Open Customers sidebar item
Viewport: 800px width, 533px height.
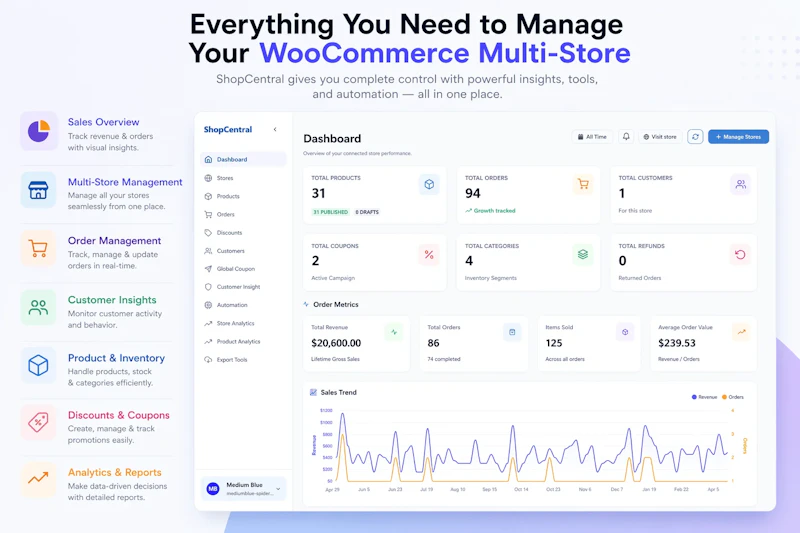(x=243, y=251)
